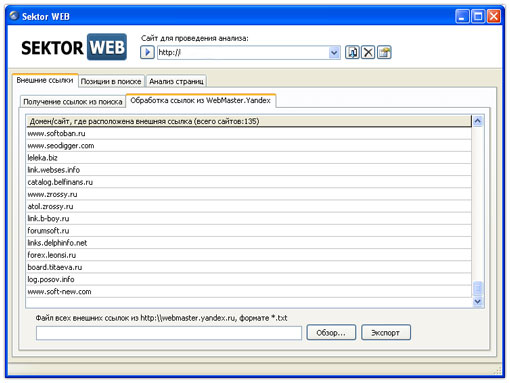Click the X delete icon beside URL field
510x383 pixels.
(x=368, y=52)
